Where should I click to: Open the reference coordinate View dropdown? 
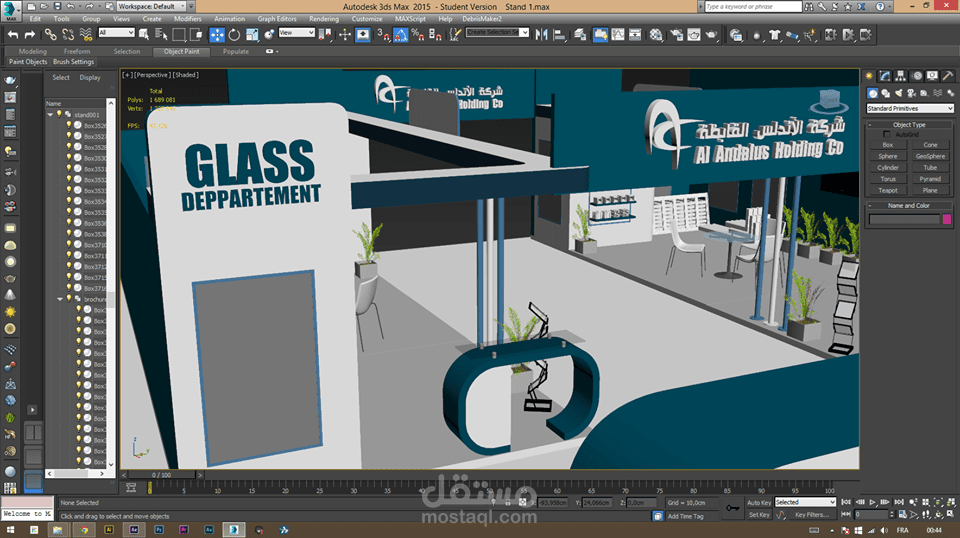tap(296, 32)
